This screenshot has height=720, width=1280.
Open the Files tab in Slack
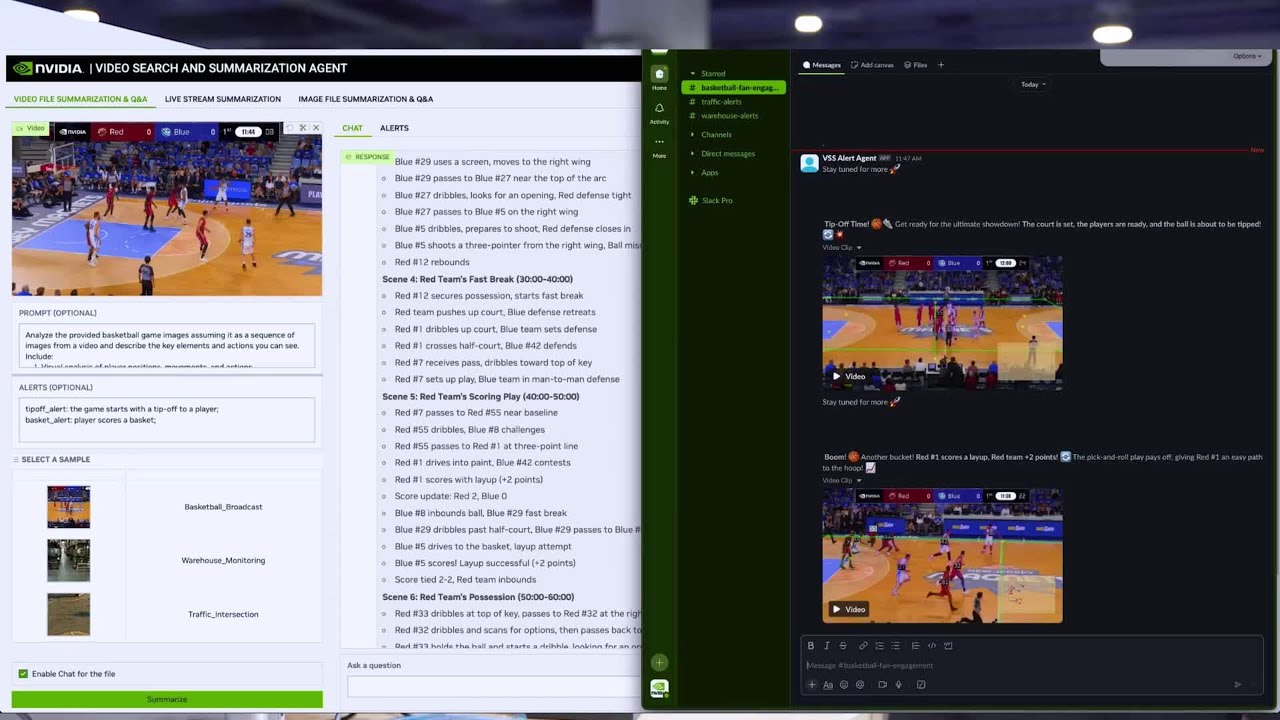(x=915, y=65)
